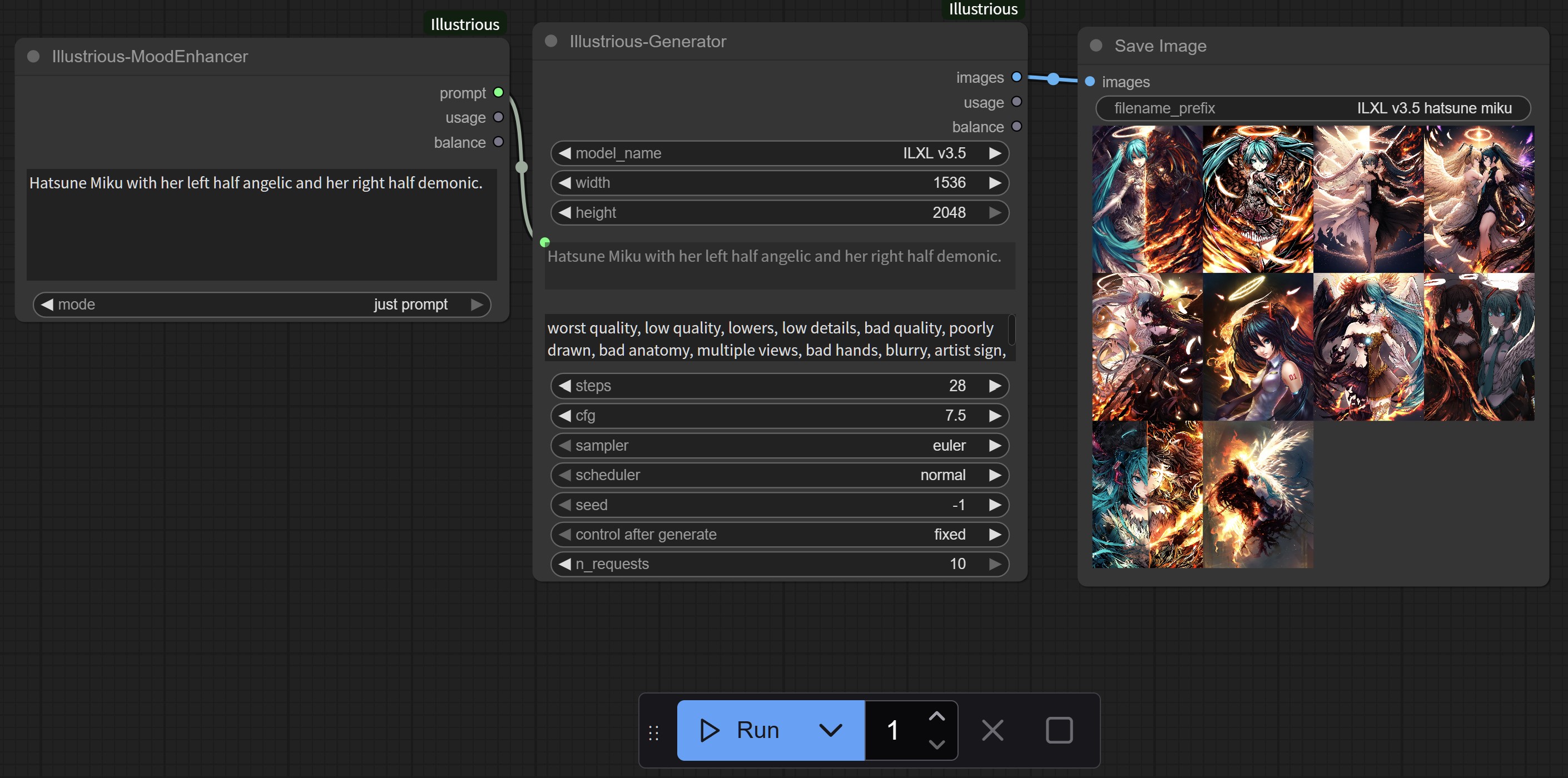Click the MoodEnhancer prompt text area

click(262, 225)
